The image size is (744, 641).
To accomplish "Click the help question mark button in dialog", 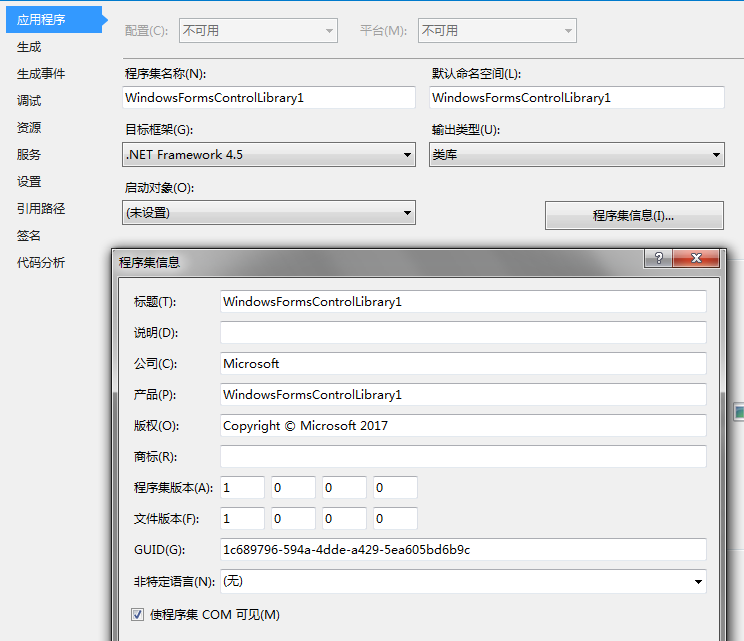I will click(659, 258).
